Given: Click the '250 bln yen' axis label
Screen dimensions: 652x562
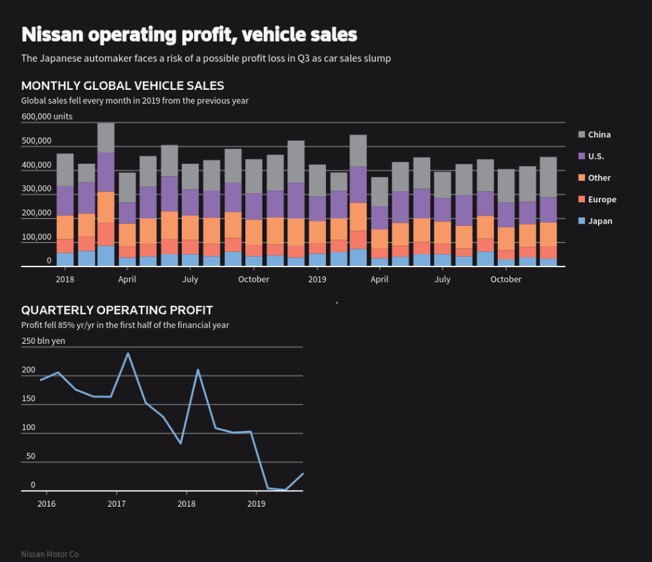Looking at the screenshot, I should [44, 341].
